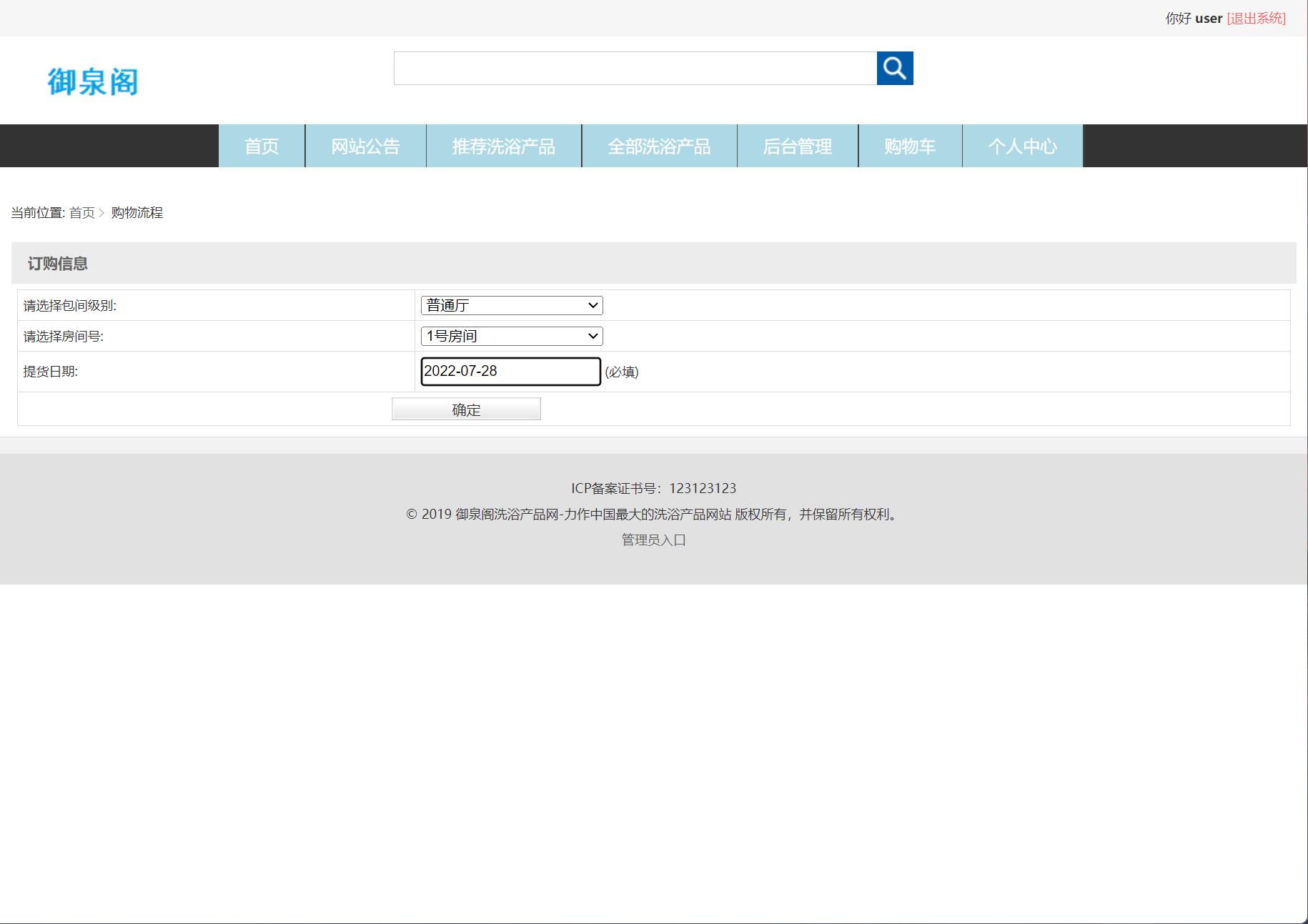Click the 提货日期 label
Viewport: 1308px width, 924px height.
pos(51,372)
